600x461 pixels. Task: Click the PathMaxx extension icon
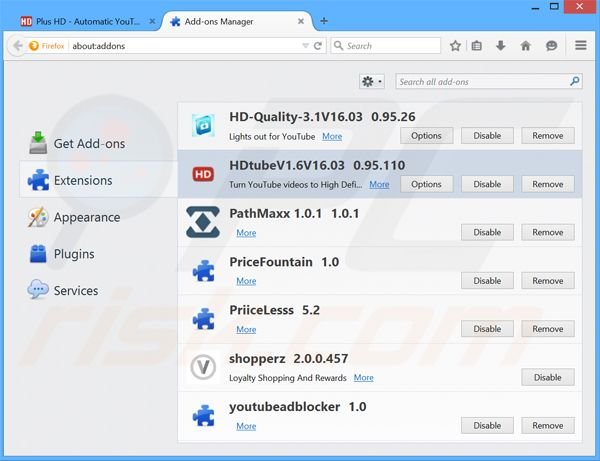pos(203,222)
